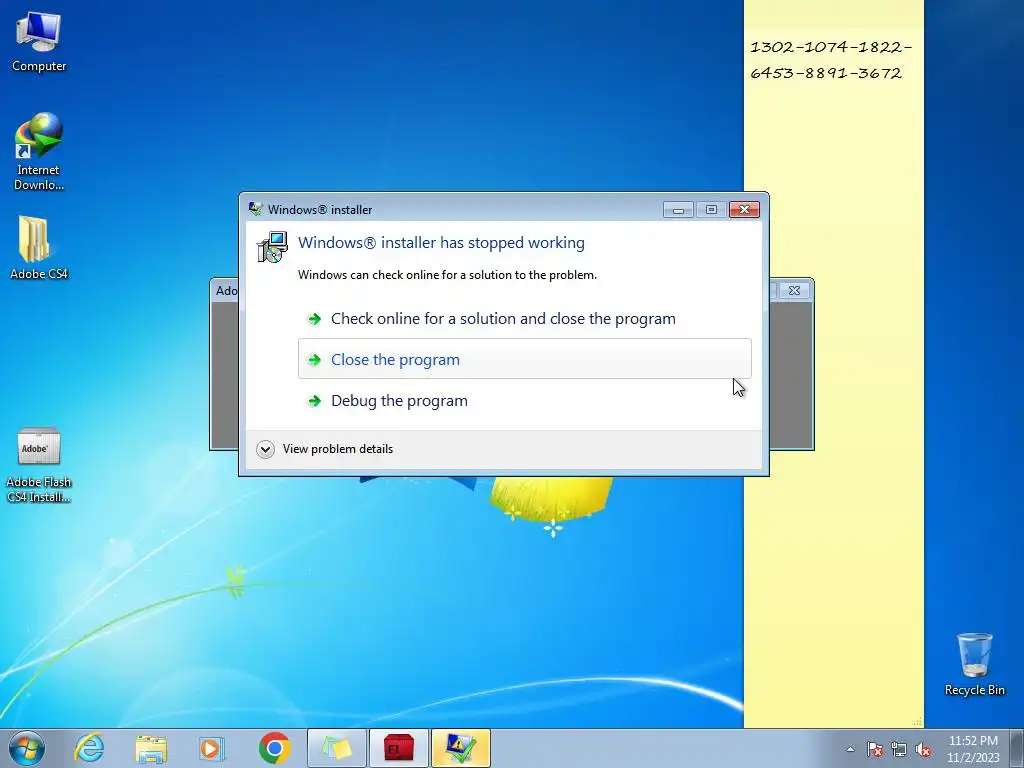Launch Google Chrome from taskbar
The width and height of the screenshot is (1024, 768).
(x=274, y=748)
